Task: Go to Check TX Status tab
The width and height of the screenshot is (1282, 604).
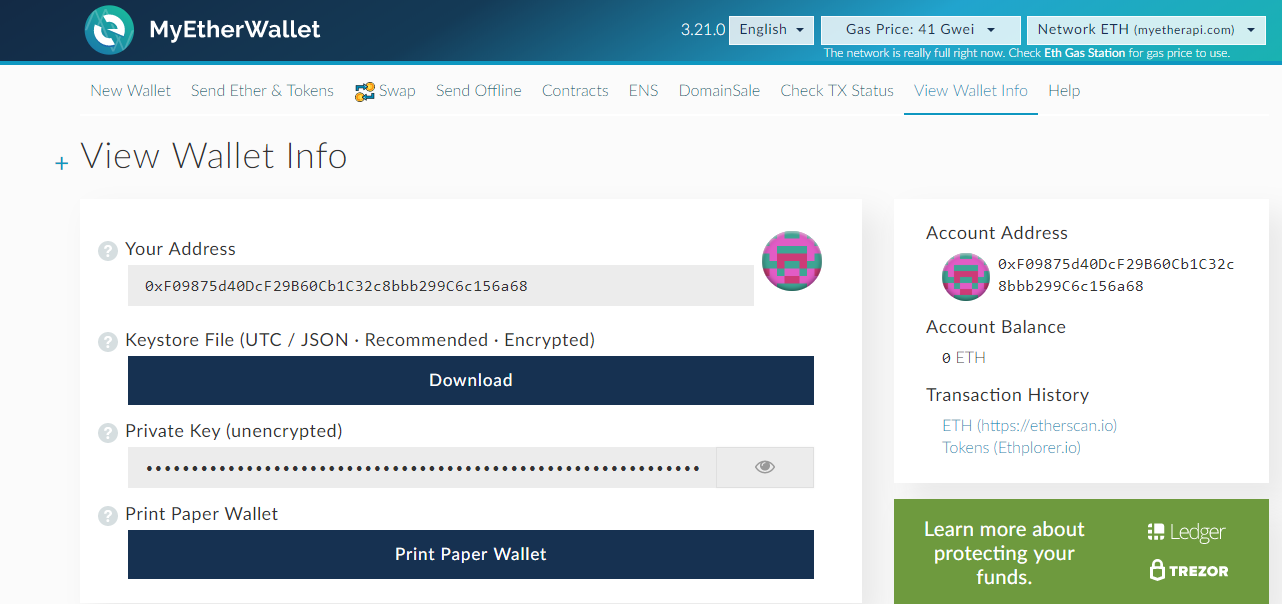Action: pyautogui.click(x=837, y=91)
